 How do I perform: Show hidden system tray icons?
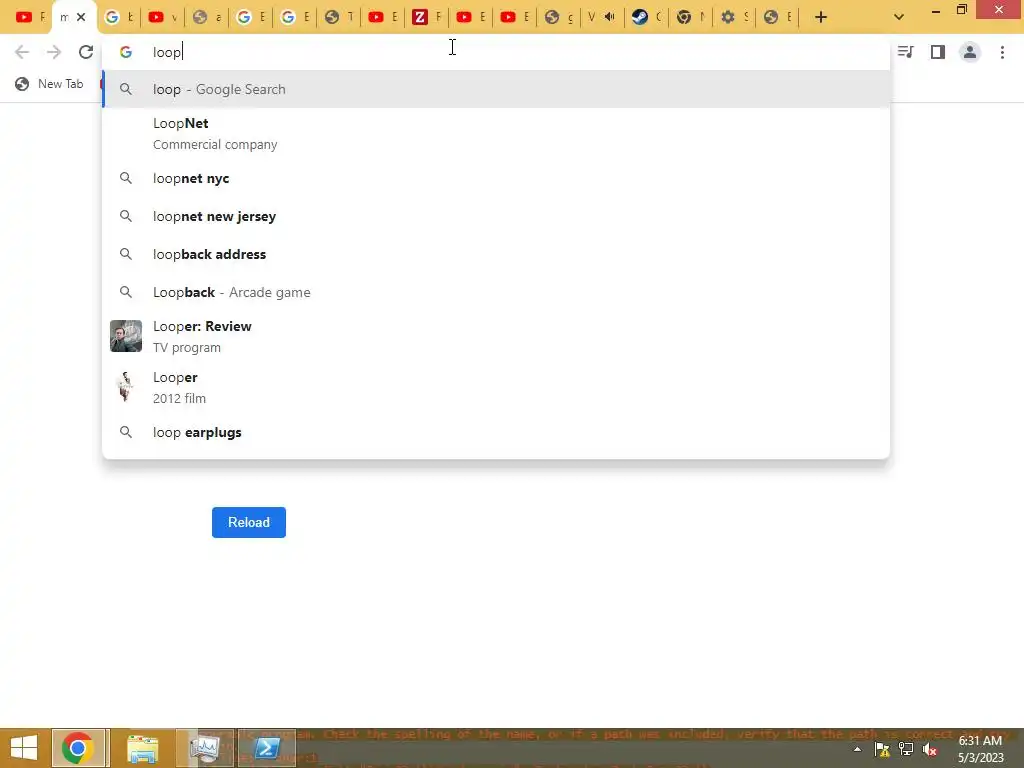(x=857, y=749)
